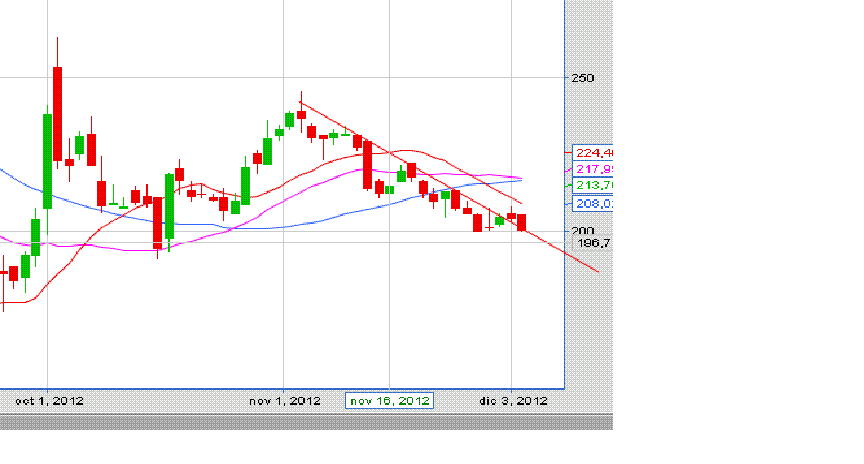Select the long red candle in mid-November

coord(368,165)
